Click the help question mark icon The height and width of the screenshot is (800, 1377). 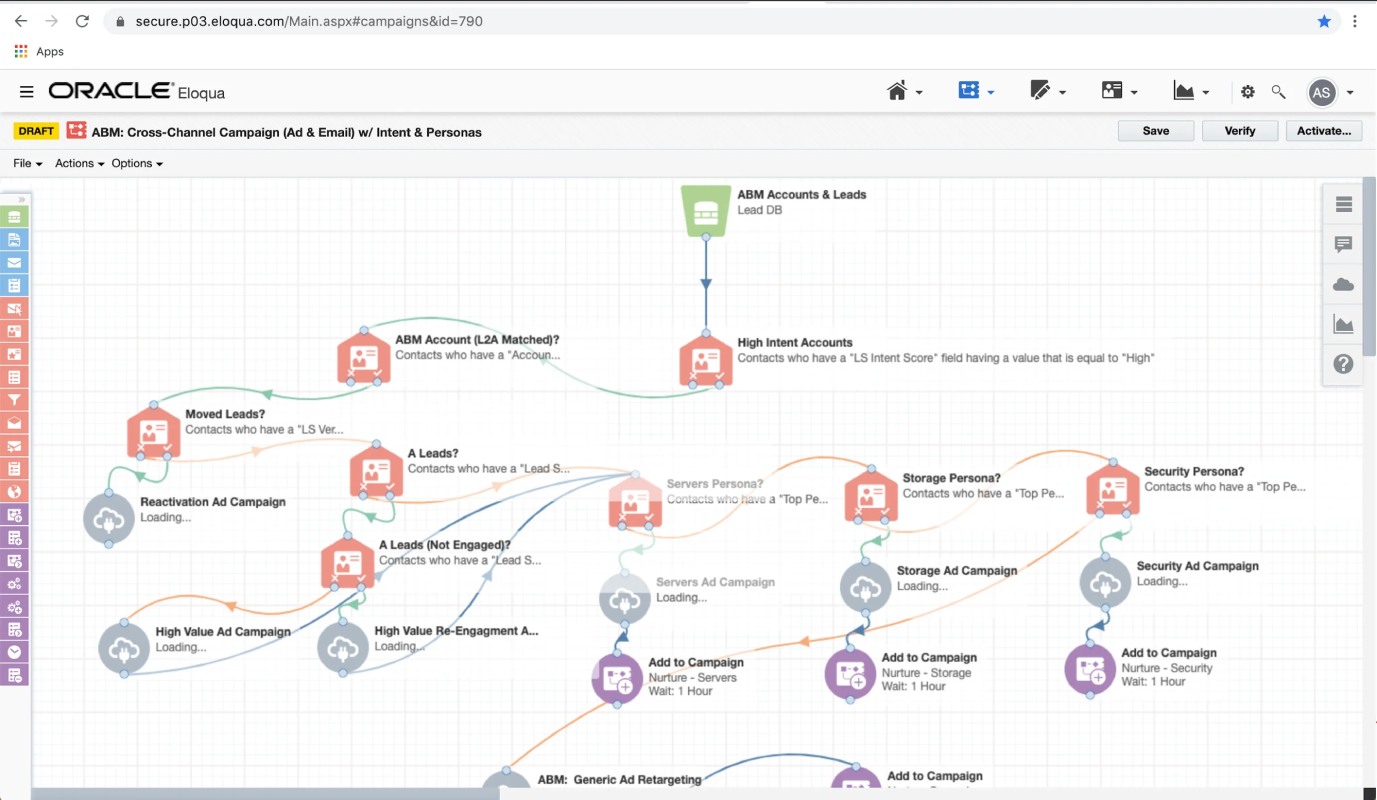[x=1343, y=364]
